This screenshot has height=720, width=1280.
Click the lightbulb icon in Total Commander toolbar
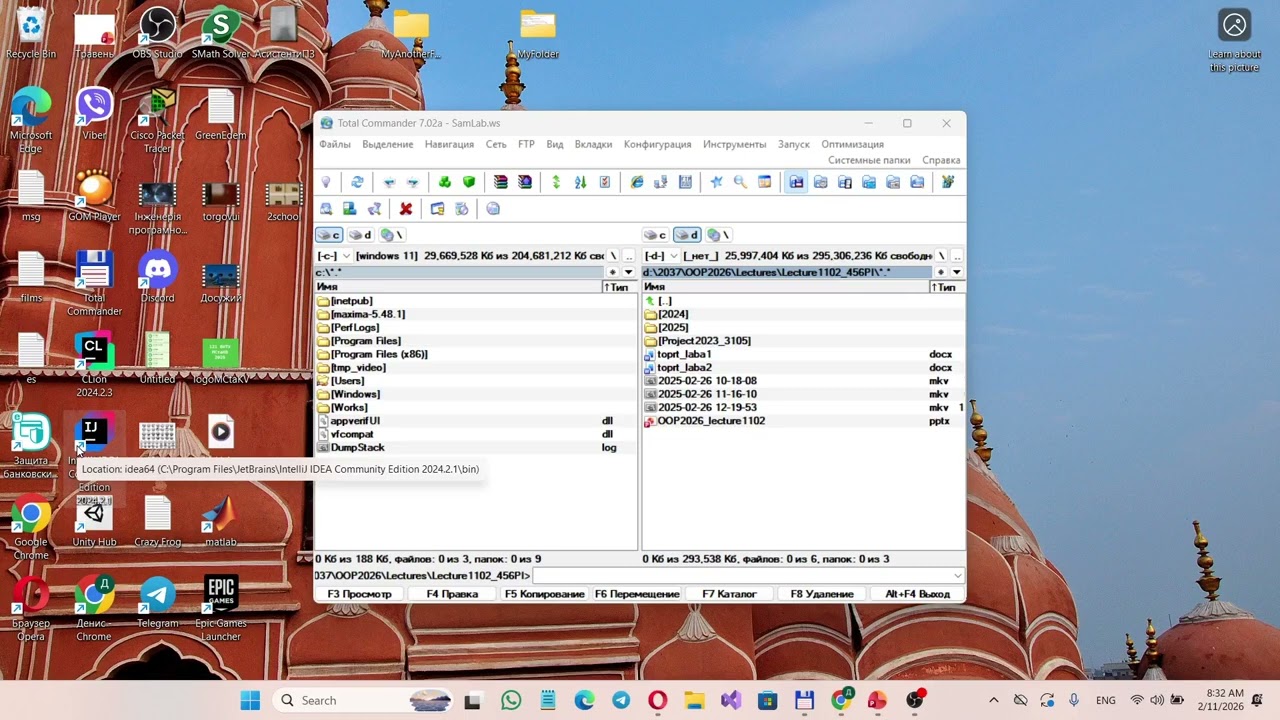[326, 182]
